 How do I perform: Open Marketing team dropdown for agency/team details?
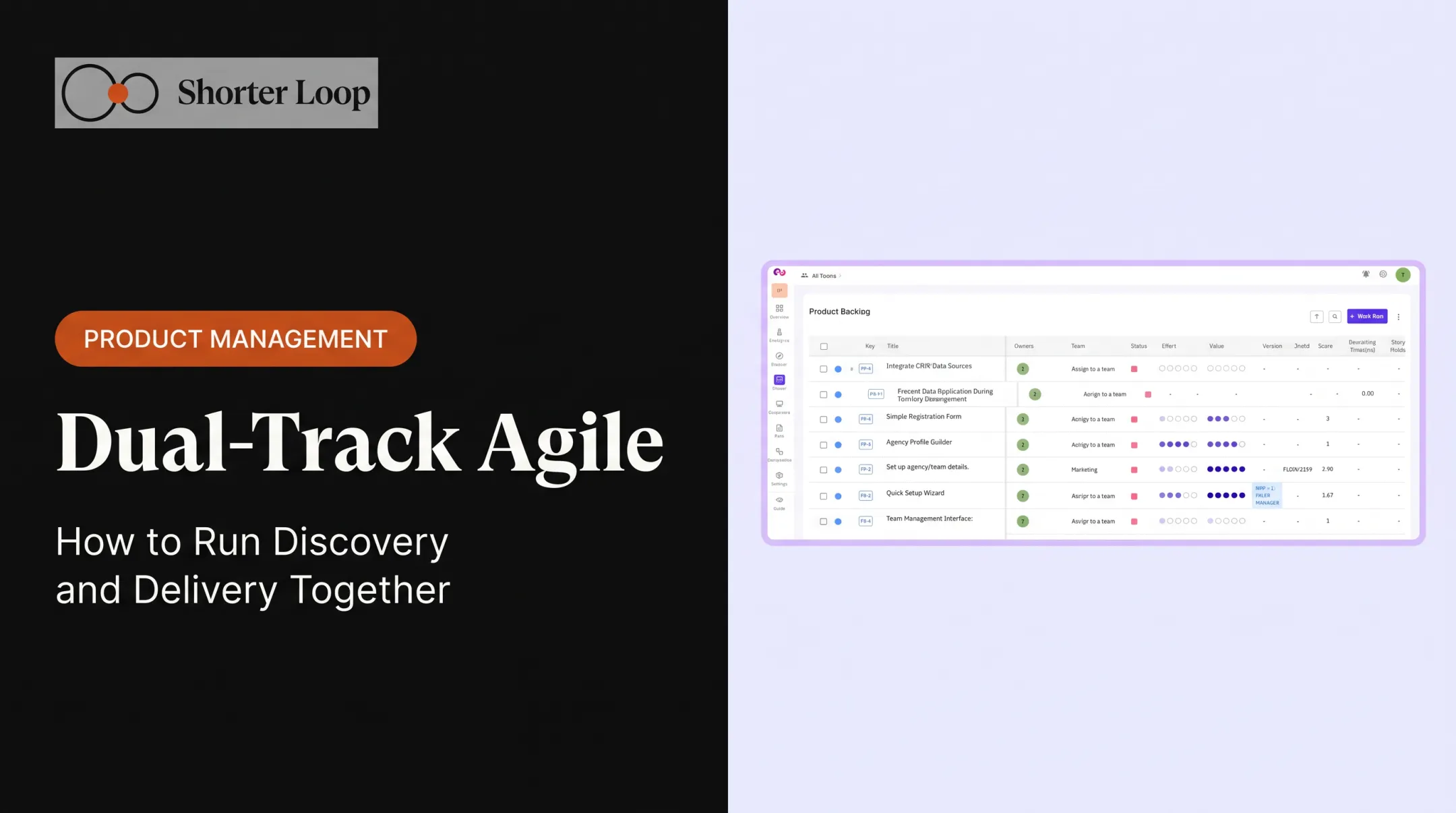(x=1084, y=470)
